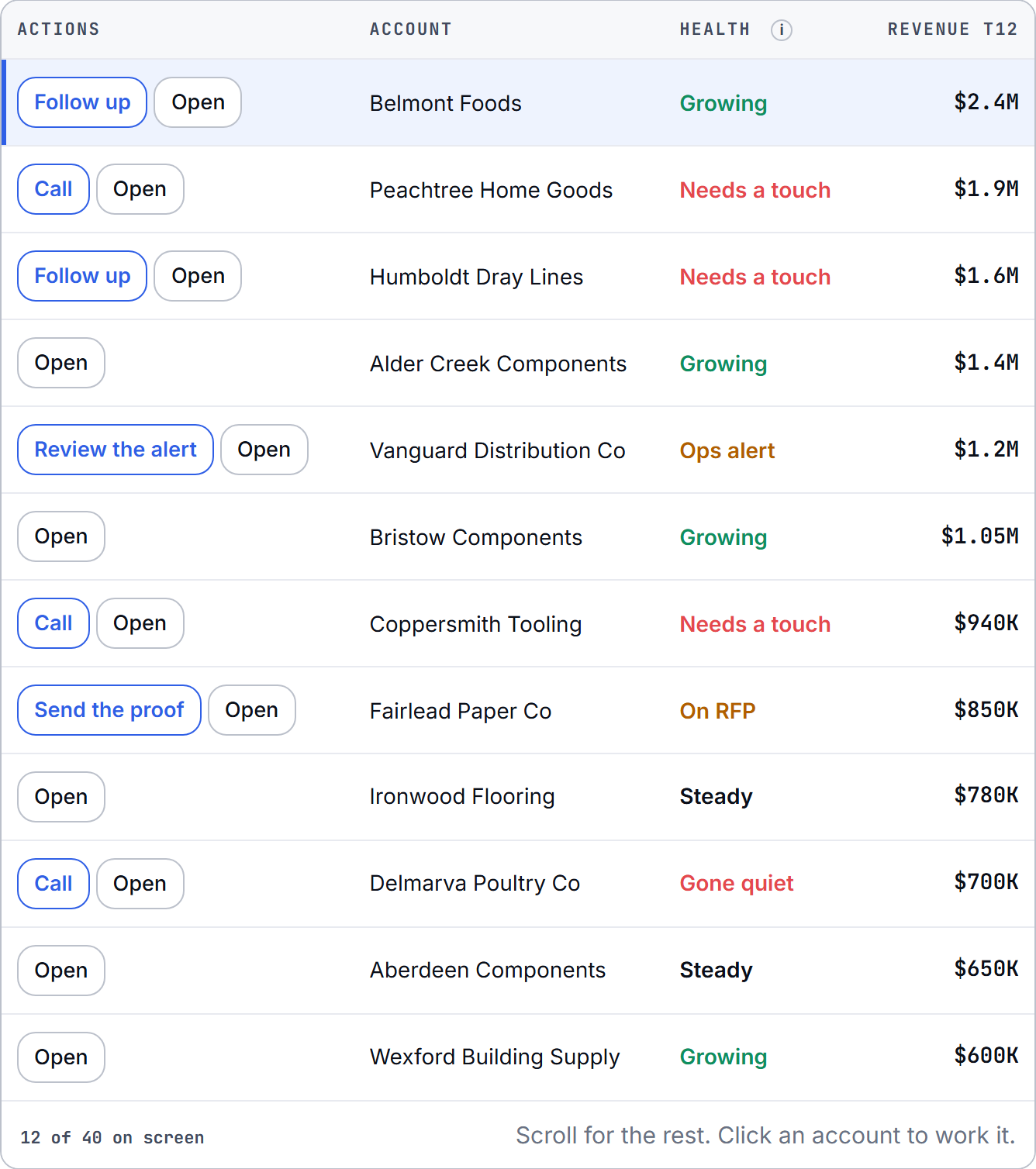This screenshot has width=1036, height=1169.
Task: Click Follow up for Humboldt Dray Lines
Action: click(82, 276)
